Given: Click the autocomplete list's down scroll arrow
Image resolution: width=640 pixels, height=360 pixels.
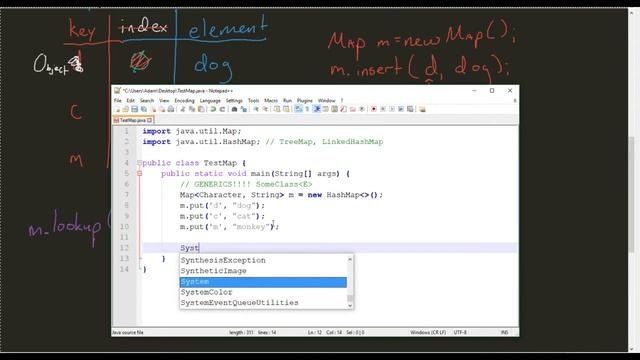Looking at the screenshot, I should point(350,305).
